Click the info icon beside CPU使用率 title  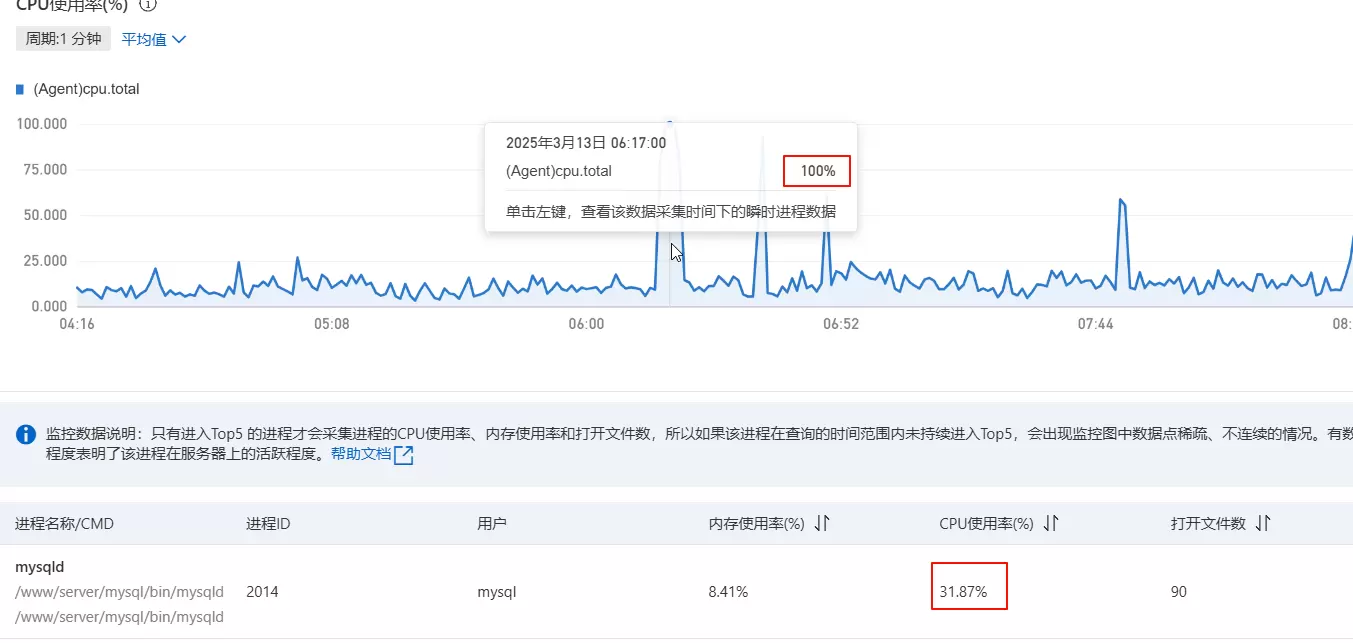(147, 4)
